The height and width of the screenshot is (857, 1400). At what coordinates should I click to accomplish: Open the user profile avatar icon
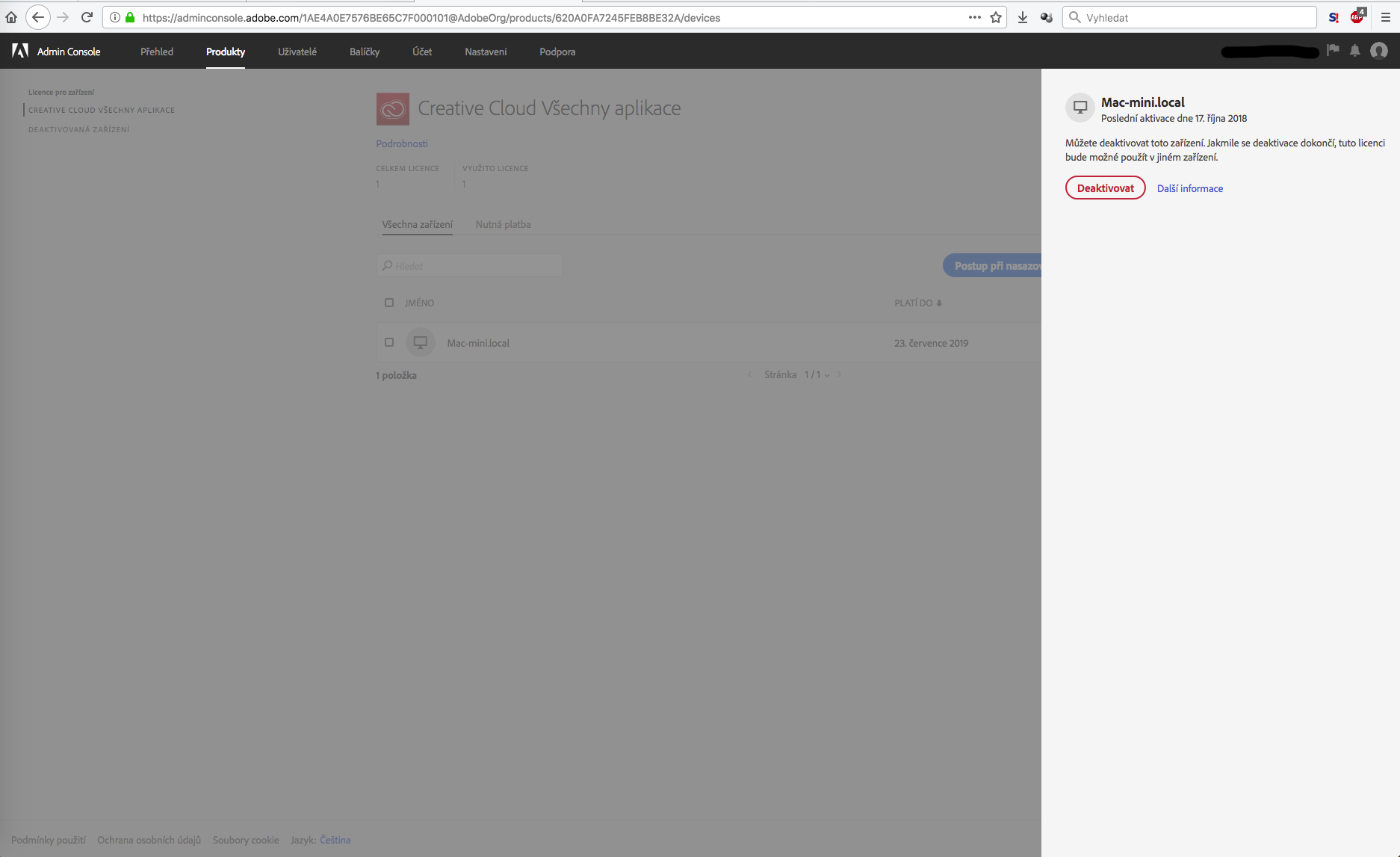point(1379,51)
